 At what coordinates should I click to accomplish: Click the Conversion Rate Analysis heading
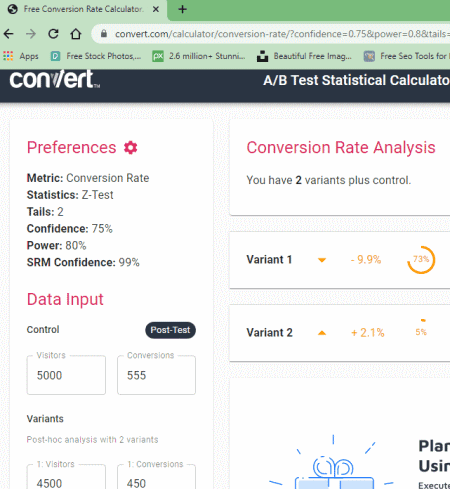(341, 147)
